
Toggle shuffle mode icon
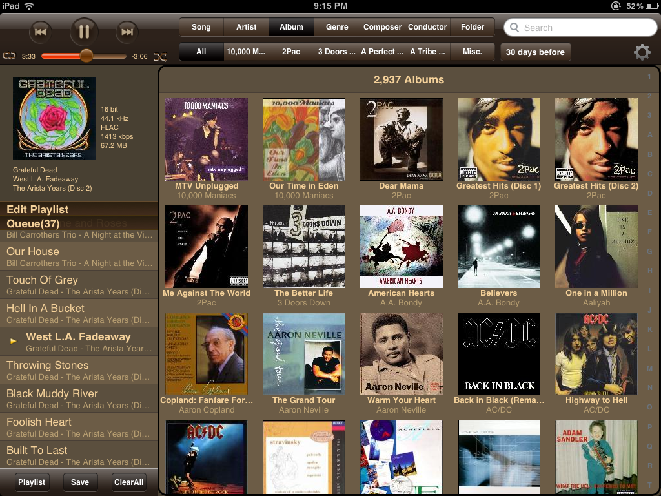pos(160,56)
